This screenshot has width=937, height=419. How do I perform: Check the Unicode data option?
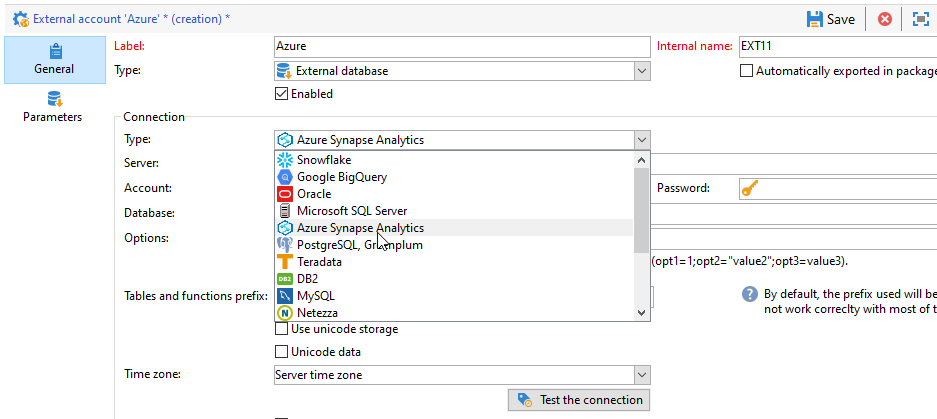point(281,352)
